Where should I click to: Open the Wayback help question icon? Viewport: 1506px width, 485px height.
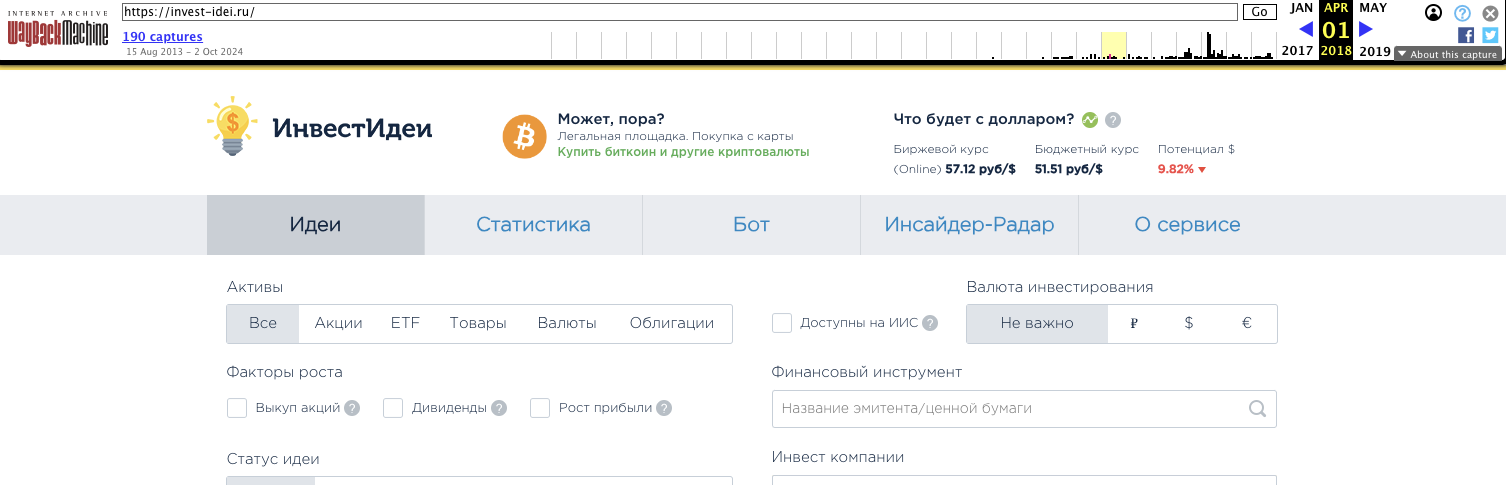point(1462,13)
